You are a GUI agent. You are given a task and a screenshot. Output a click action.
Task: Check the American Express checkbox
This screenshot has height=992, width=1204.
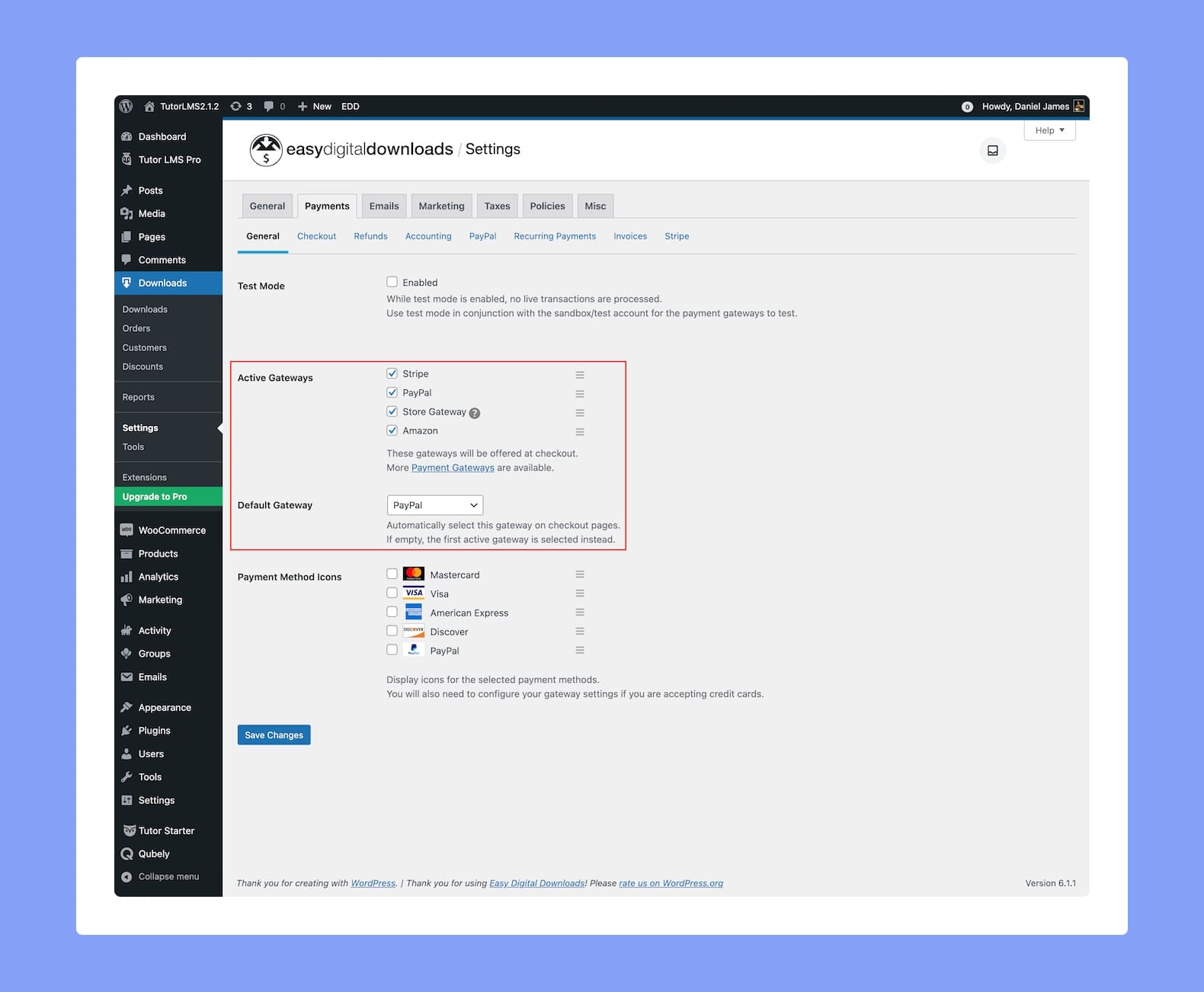392,612
